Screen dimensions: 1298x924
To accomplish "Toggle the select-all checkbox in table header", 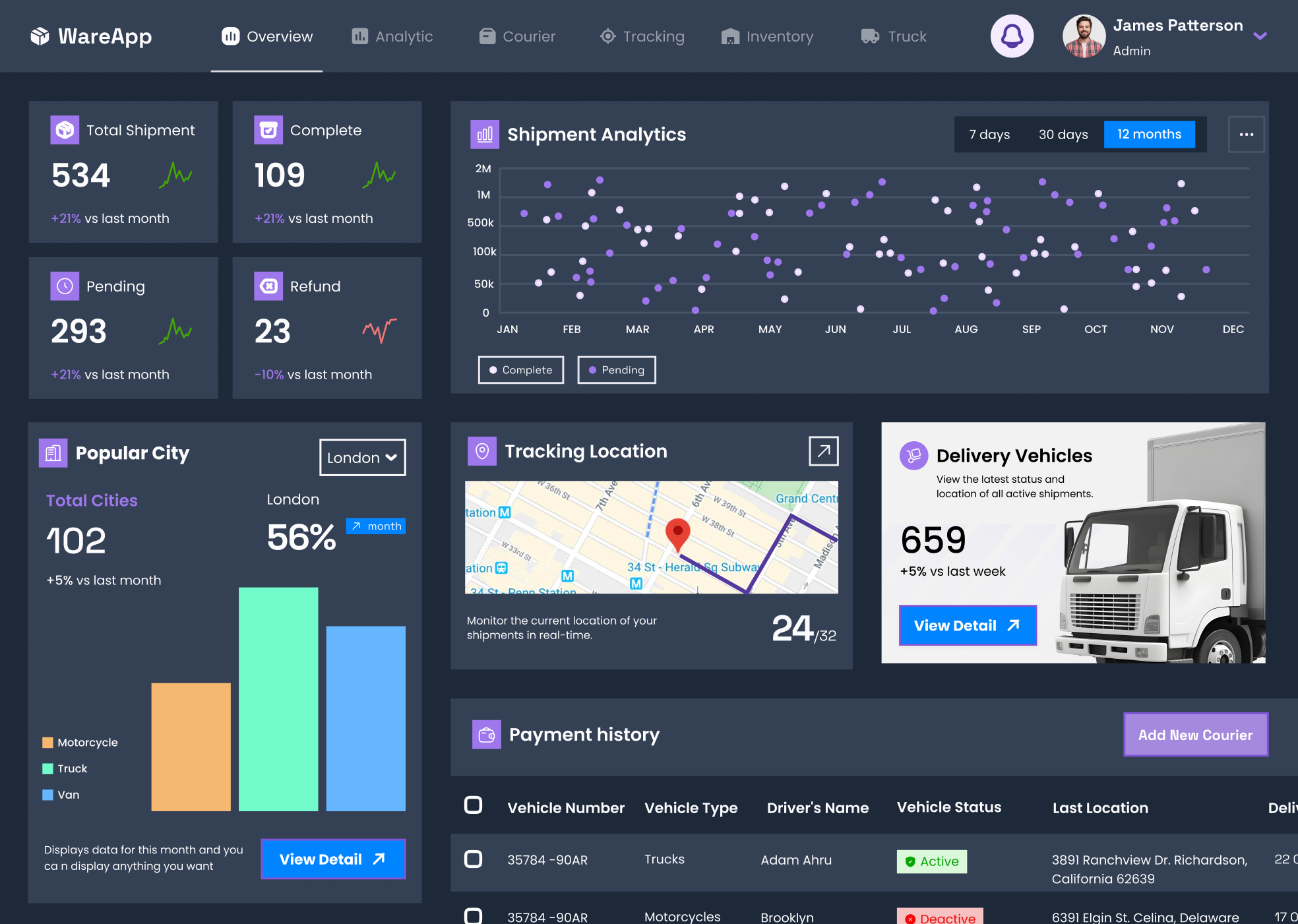I will (474, 805).
